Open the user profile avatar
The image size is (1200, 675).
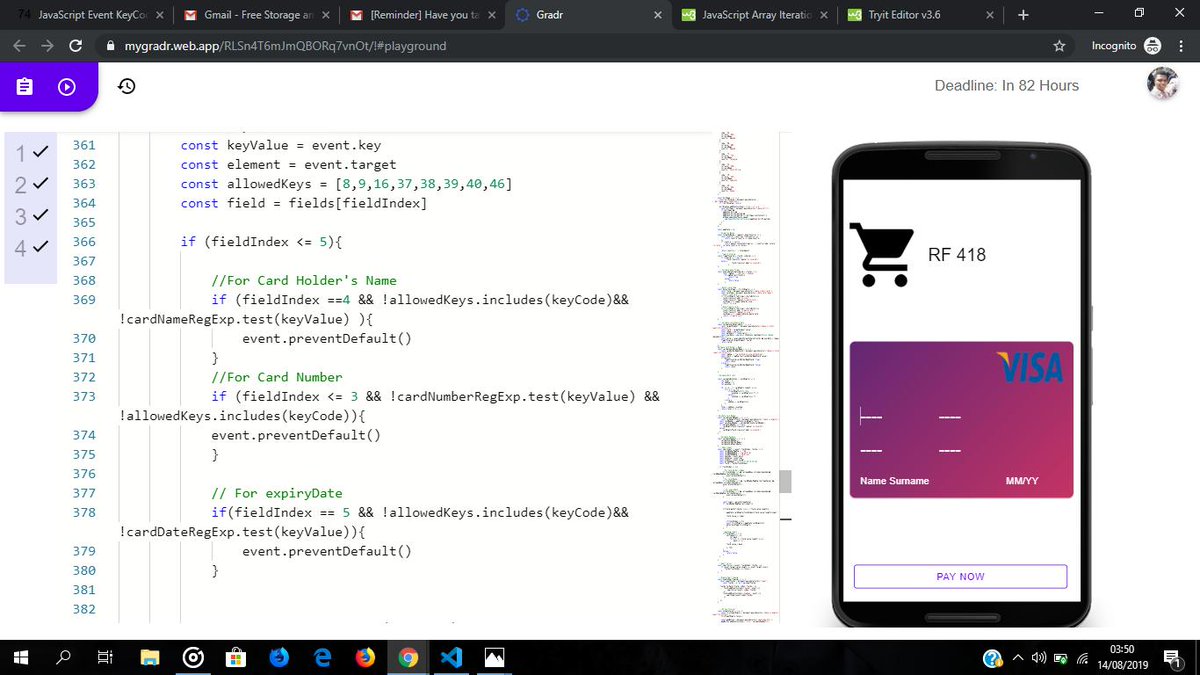[1163, 85]
